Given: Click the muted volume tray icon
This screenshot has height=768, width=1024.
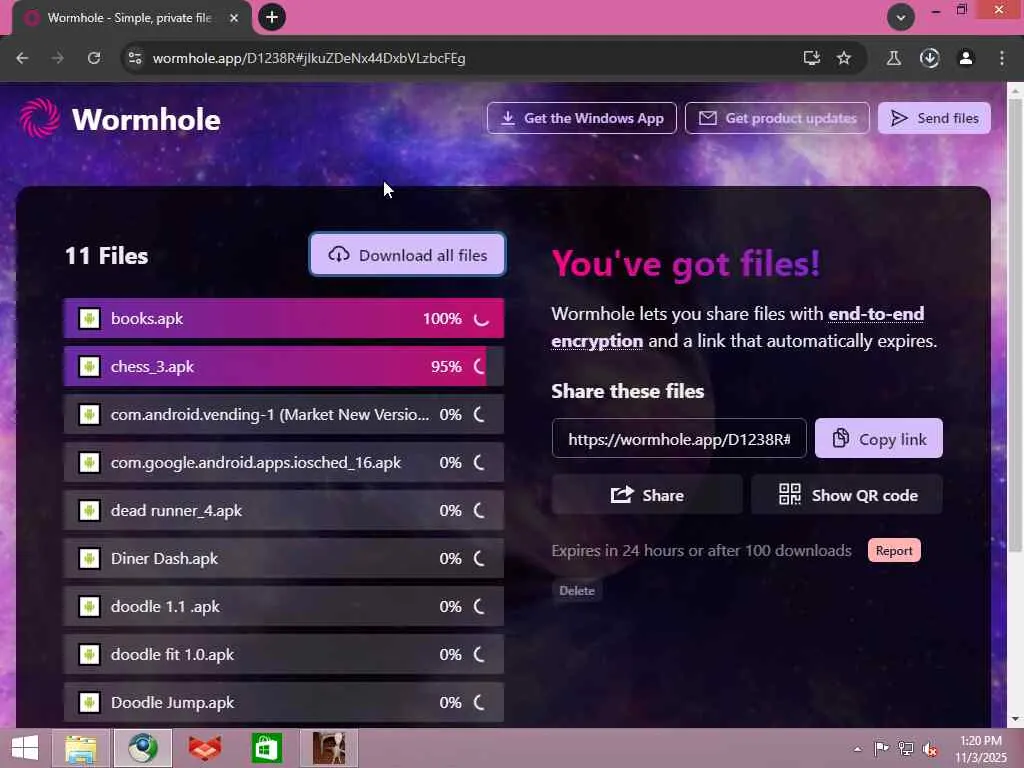Looking at the screenshot, I should 929,749.
